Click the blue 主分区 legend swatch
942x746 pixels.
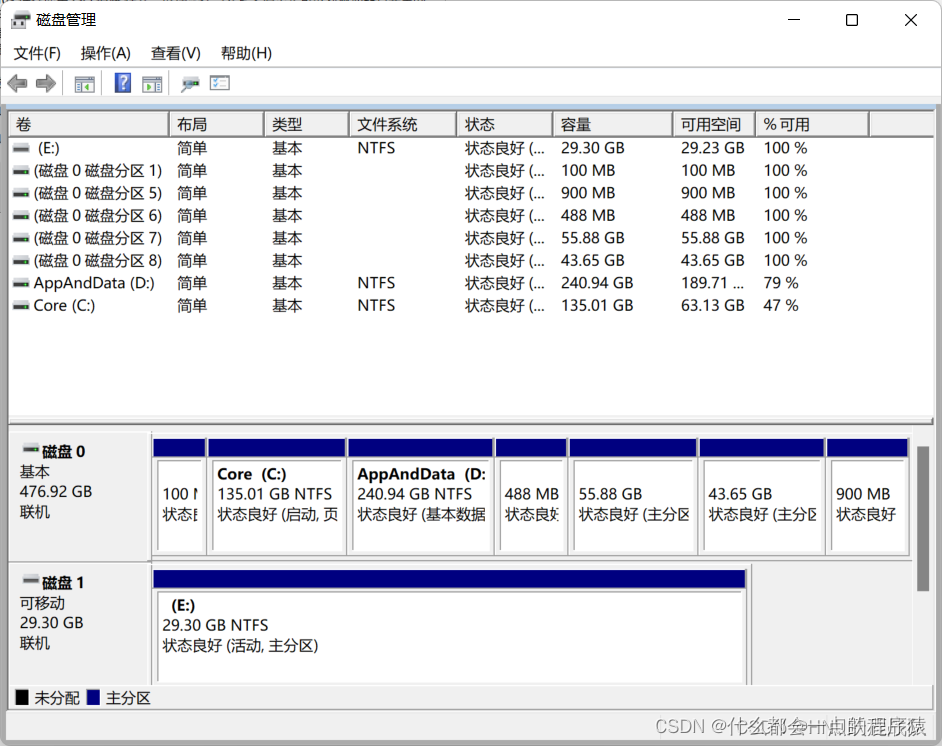(93, 697)
